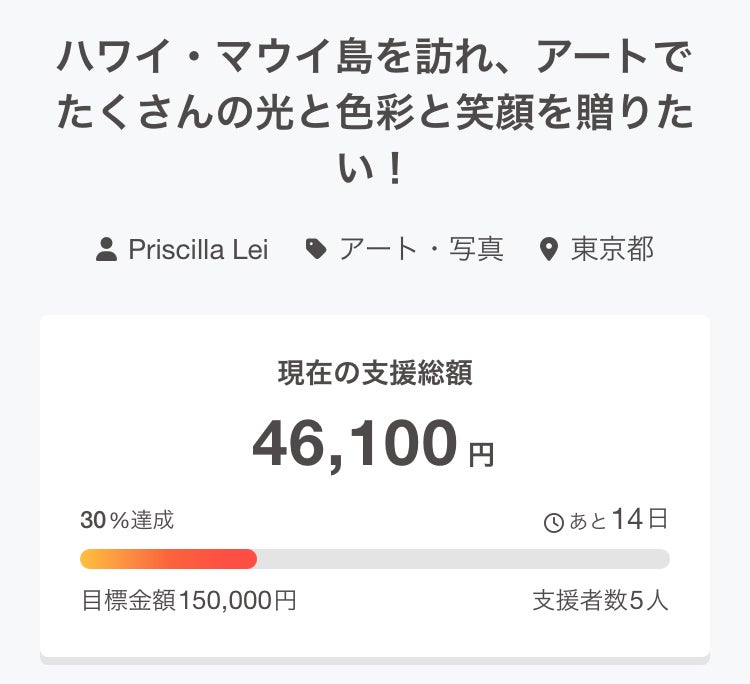Open Priscilla Lei's author profile
This screenshot has height=684, width=750.
[198, 249]
